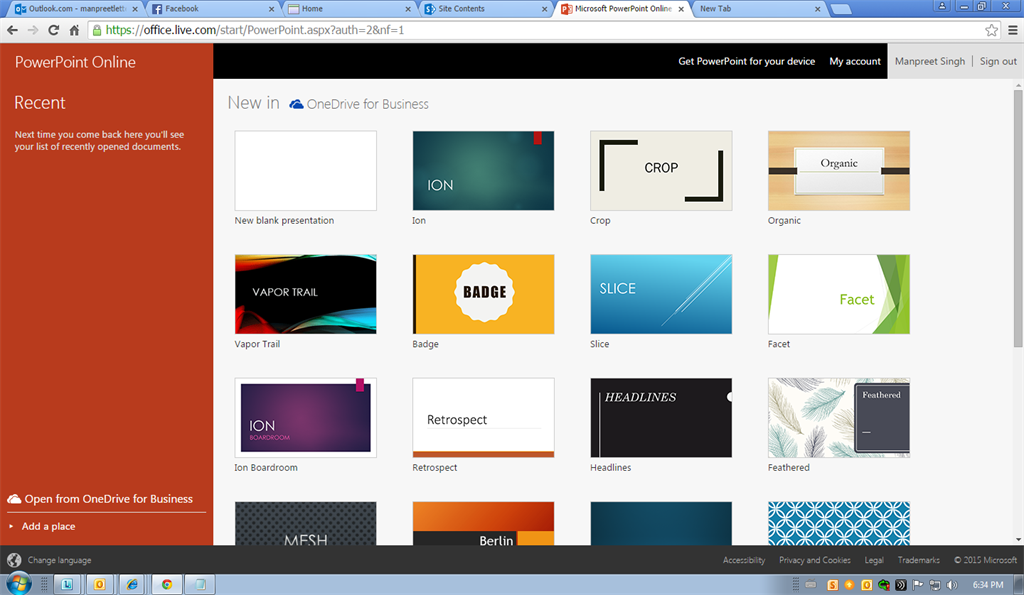Select the Retrospect template thumbnail

(x=483, y=417)
